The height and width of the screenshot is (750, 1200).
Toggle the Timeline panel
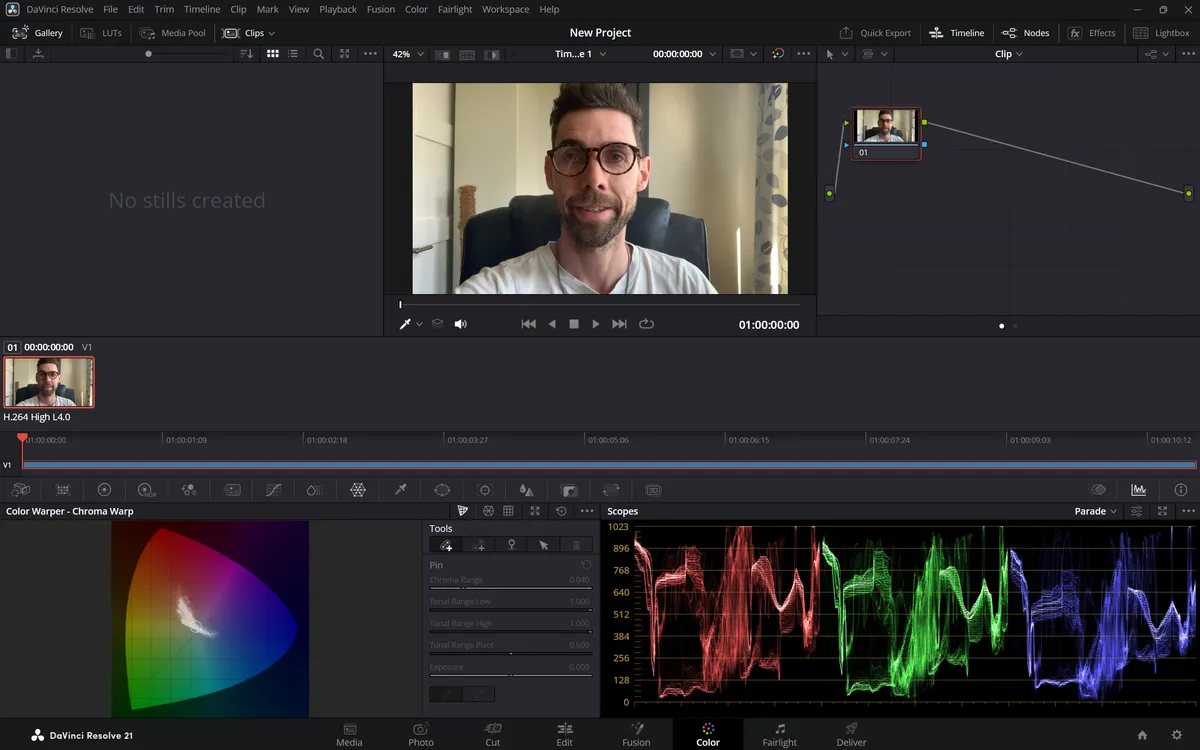point(956,33)
